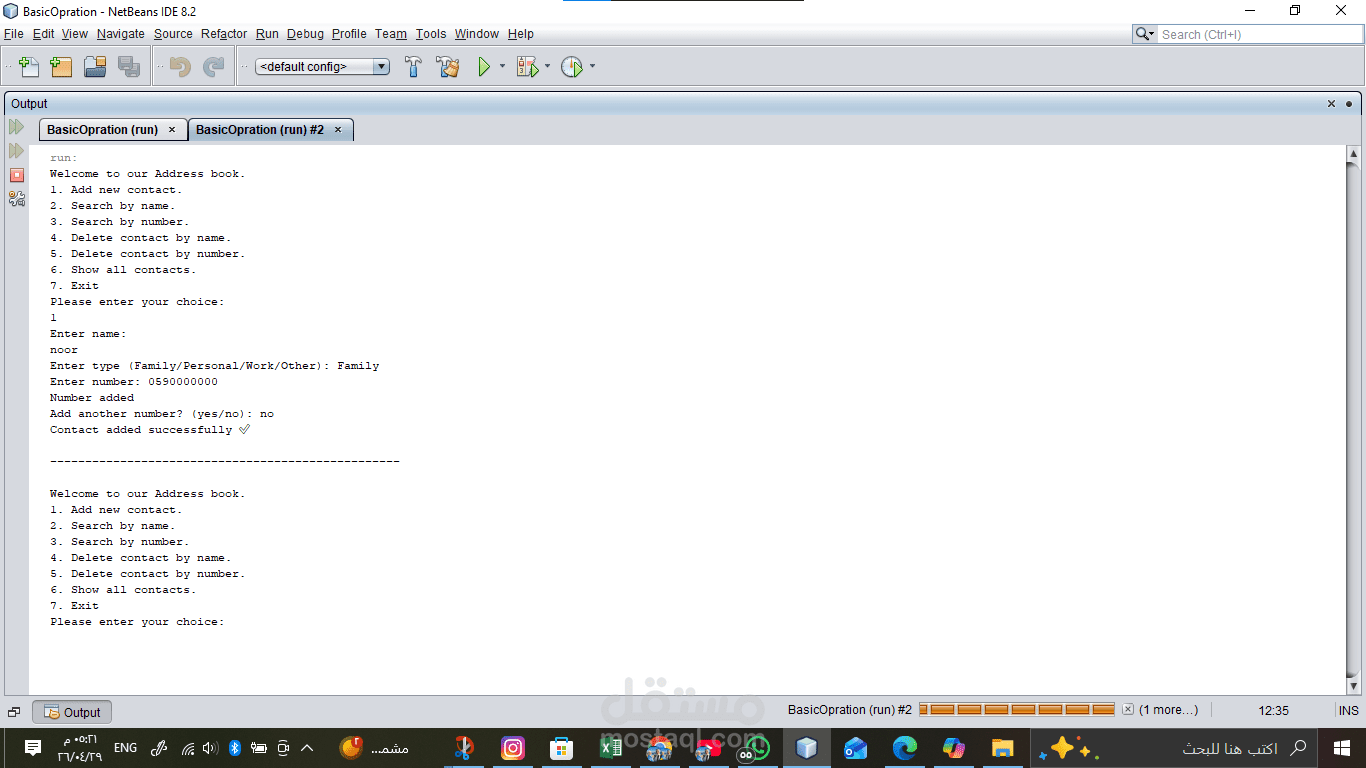The width and height of the screenshot is (1366, 768).
Task: Open the Snipping Tool from the taskbar
Action: point(464,748)
